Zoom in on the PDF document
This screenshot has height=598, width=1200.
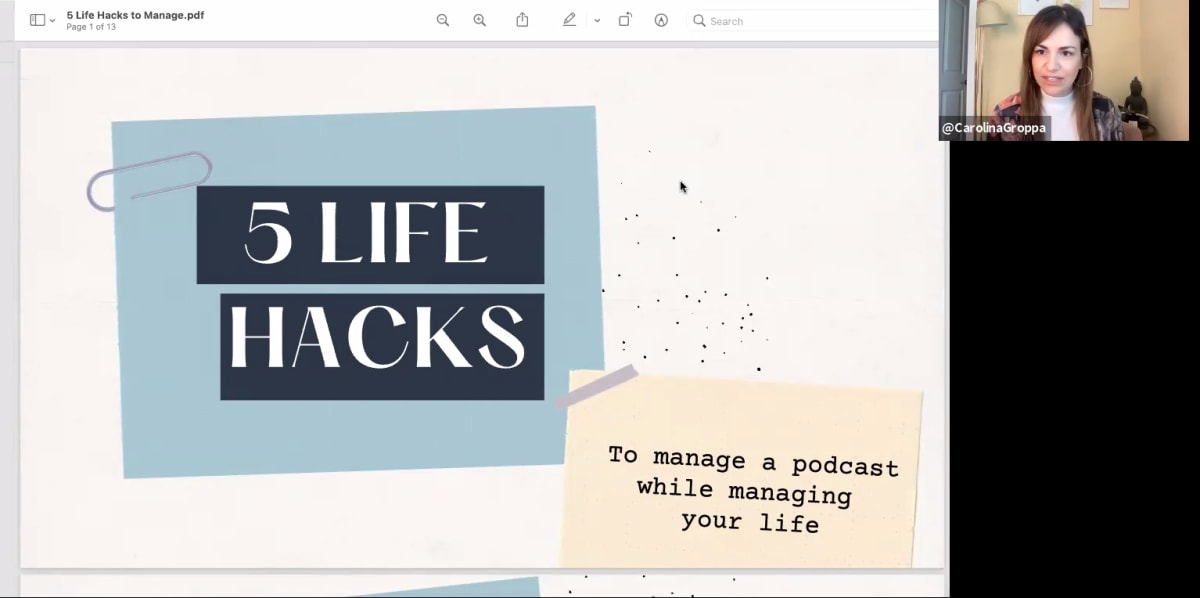click(x=480, y=20)
